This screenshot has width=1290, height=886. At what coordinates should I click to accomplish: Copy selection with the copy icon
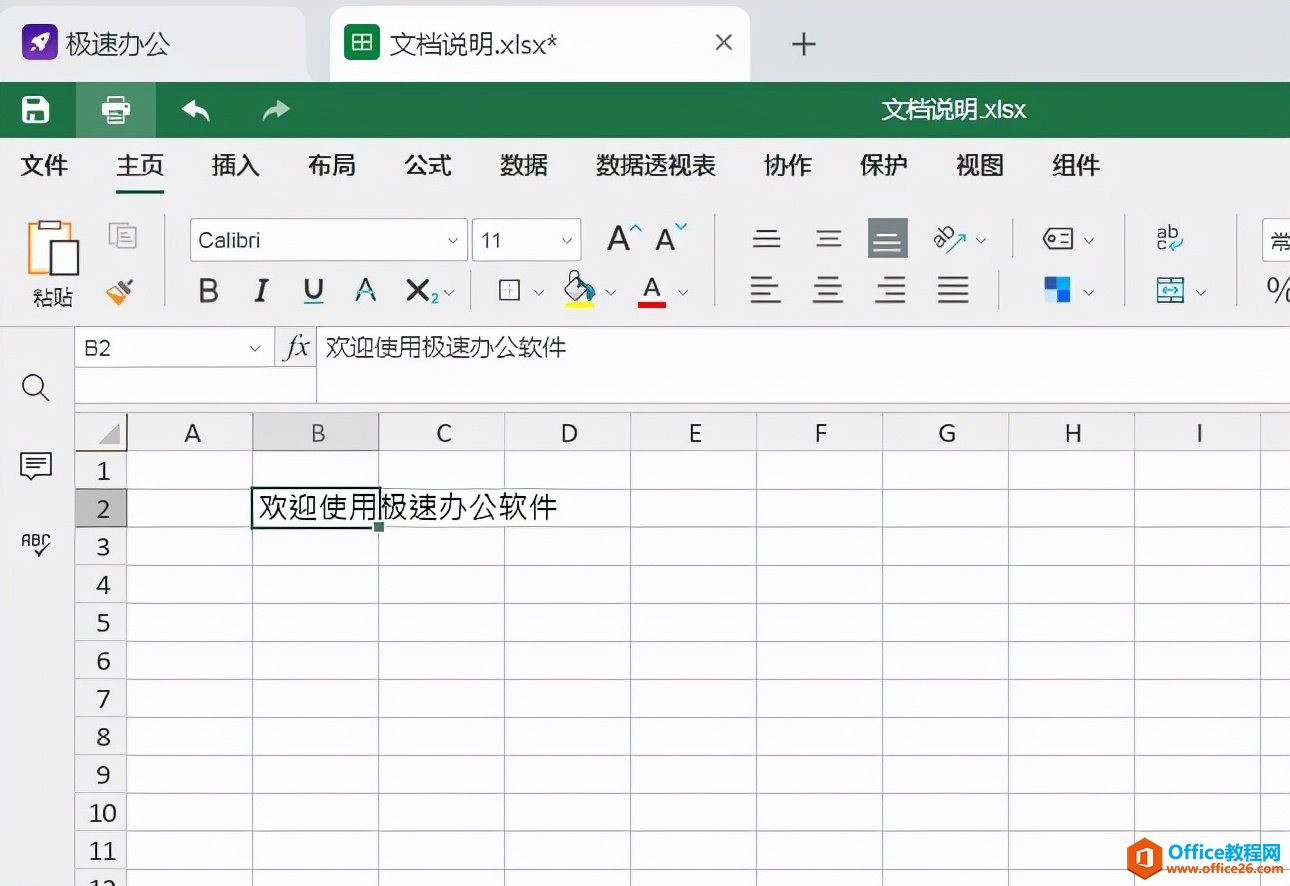(x=123, y=236)
